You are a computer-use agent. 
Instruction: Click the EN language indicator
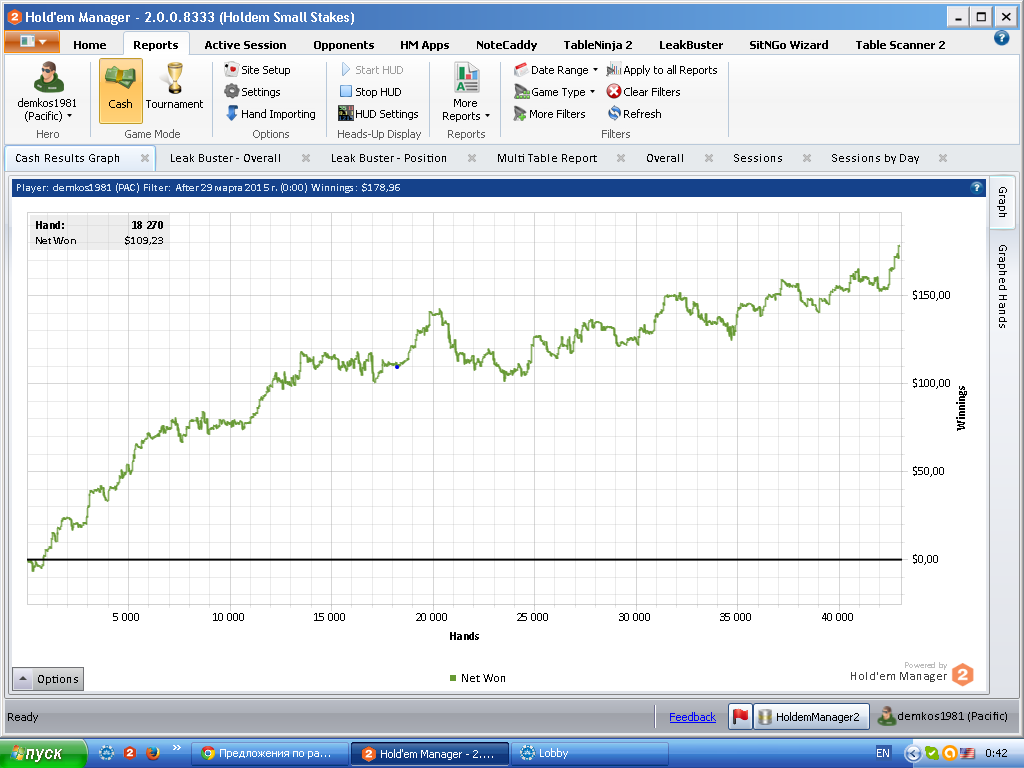coord(882,754)
